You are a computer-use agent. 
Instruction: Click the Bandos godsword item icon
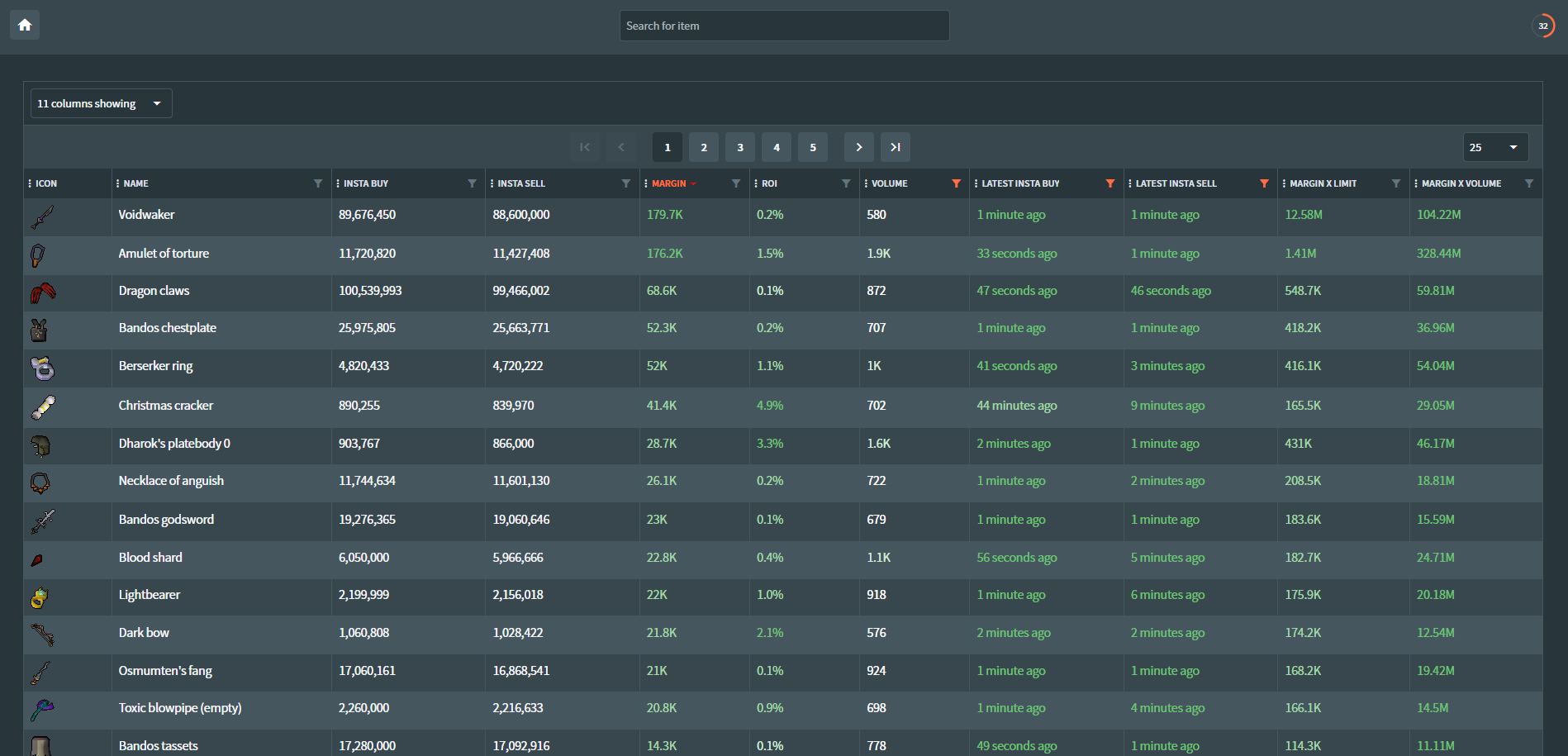click(43, 521)
